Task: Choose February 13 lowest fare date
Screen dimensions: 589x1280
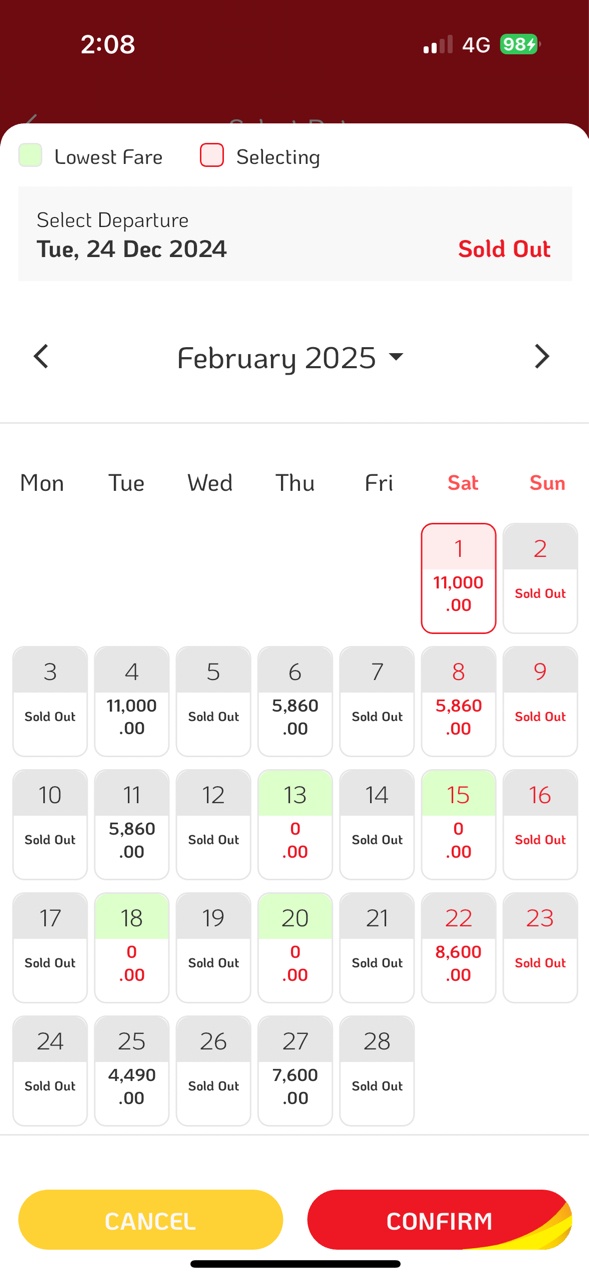Action: 295,825
